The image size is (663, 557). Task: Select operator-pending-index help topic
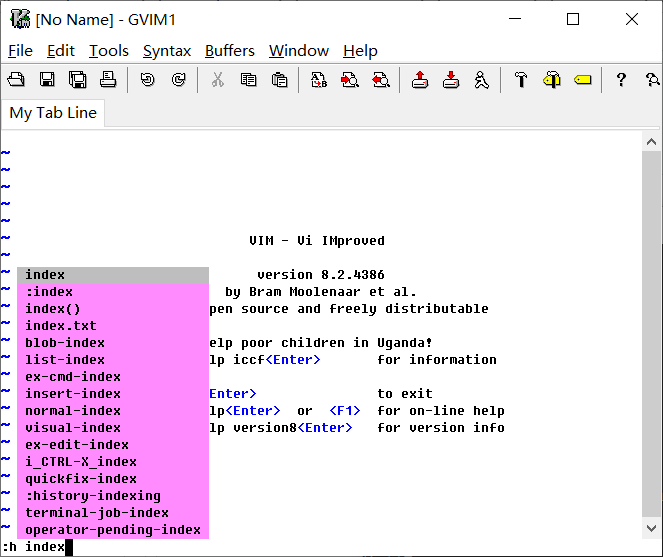point(113,530)
